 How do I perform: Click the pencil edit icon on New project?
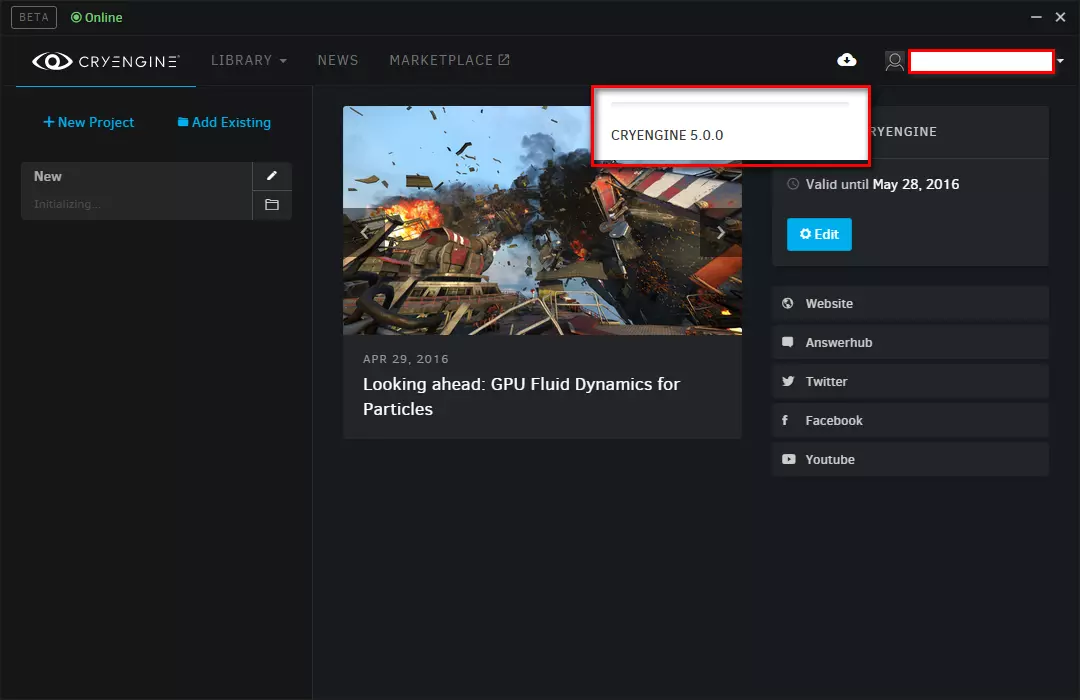[272, 176]
